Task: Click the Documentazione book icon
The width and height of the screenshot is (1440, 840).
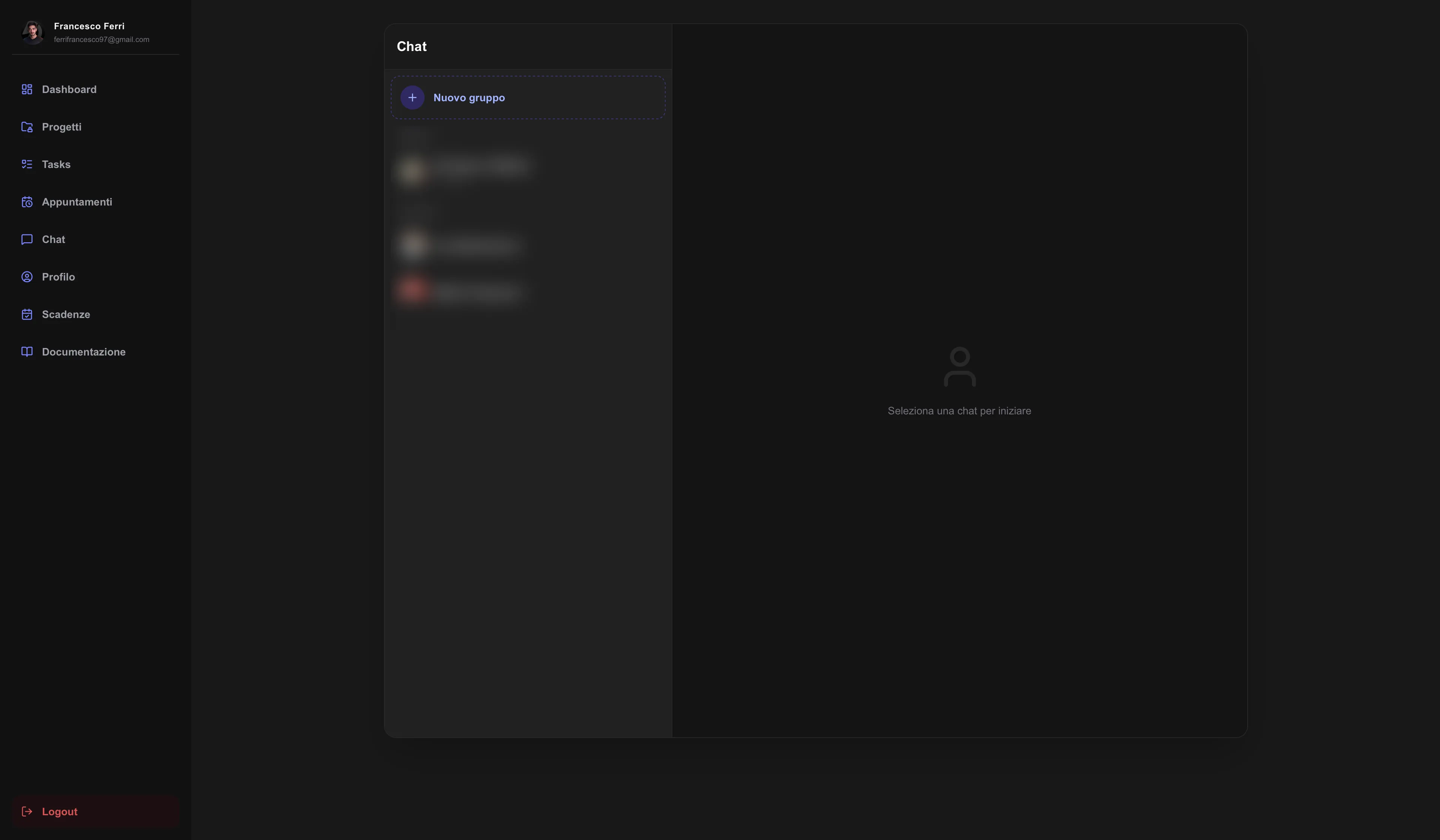Action: click(x=27, y=351)
